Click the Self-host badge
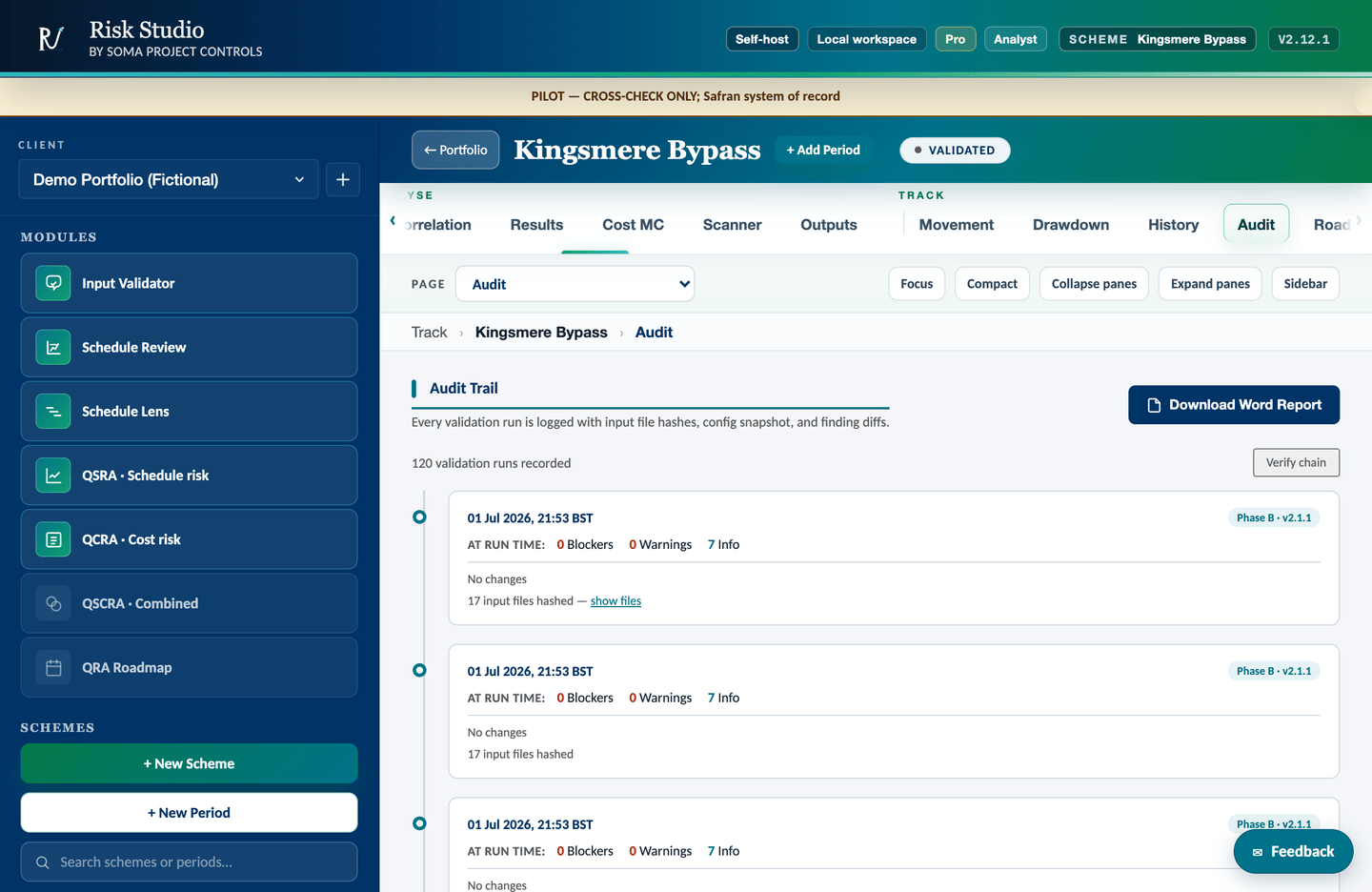Screen dimensions: 1372x892 coord(762,39)
